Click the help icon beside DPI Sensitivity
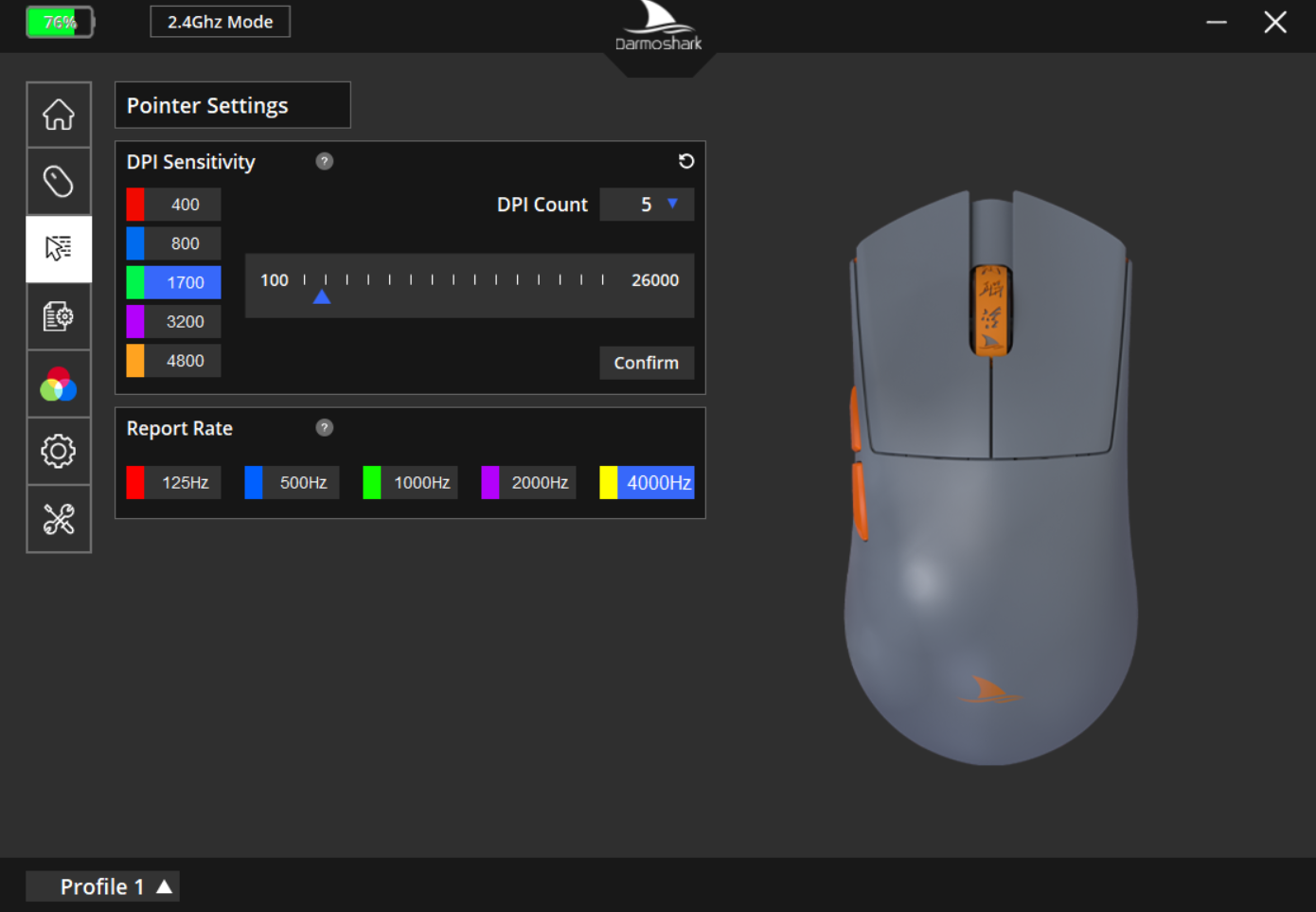The width and height of the screenshot is (1316, 912). click(x=325, y=161)
